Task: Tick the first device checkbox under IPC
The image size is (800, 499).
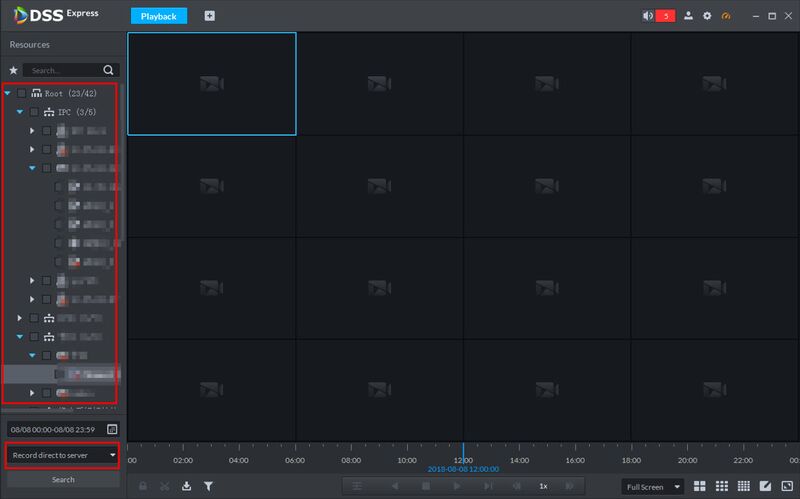Action: click(46, 131)
